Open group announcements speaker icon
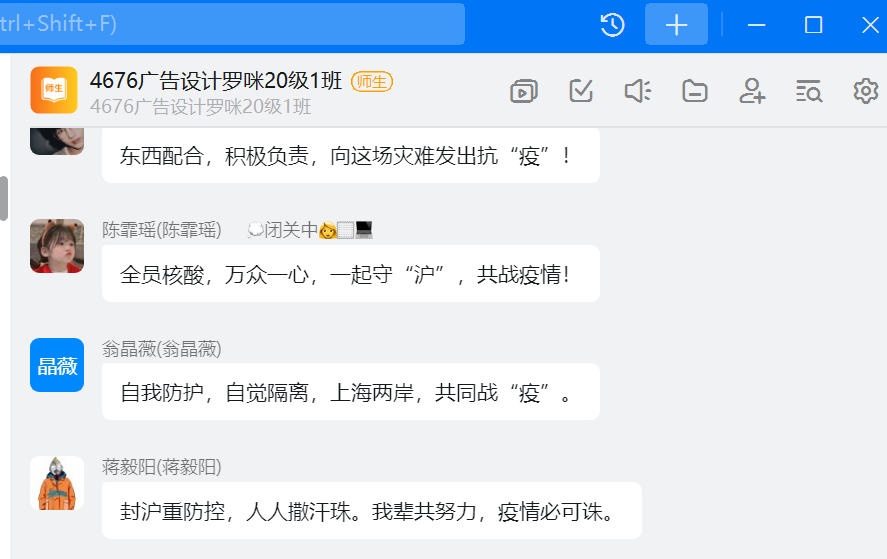Screen dimensions: 887x559 click(638, 91)
